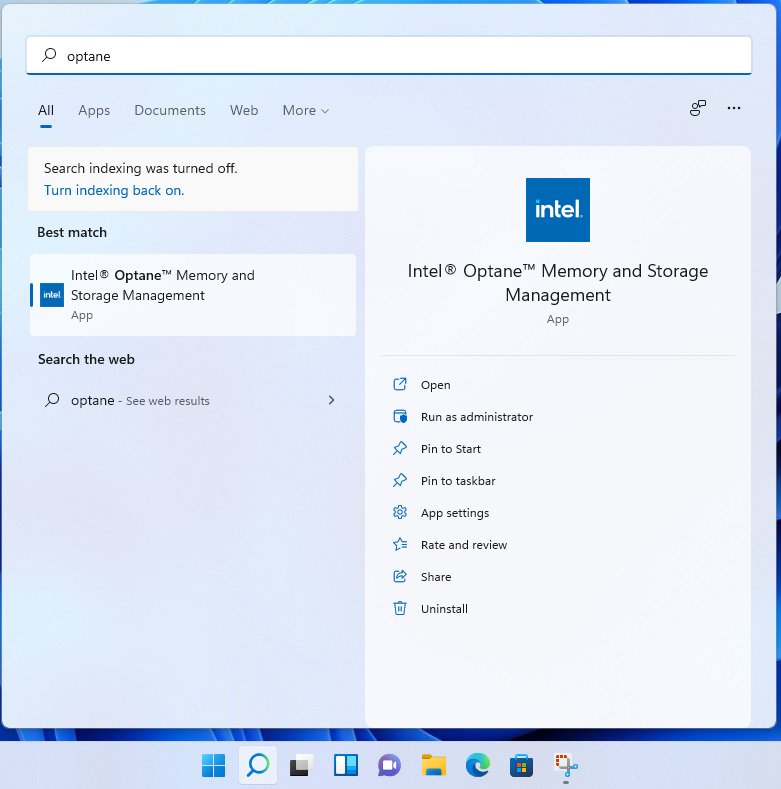Click the search box containing optane
The width and height of the screenshot is (781, 789).
tap(388, 56)
